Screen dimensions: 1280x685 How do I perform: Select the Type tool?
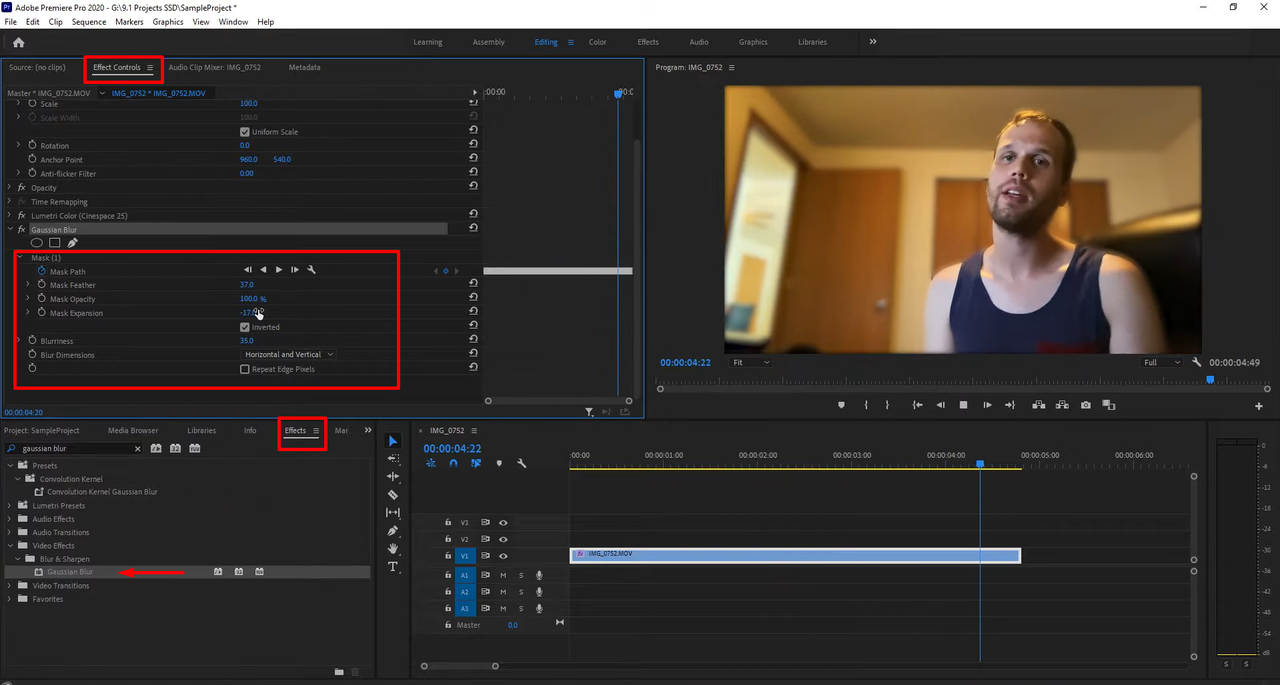point(393,567)
